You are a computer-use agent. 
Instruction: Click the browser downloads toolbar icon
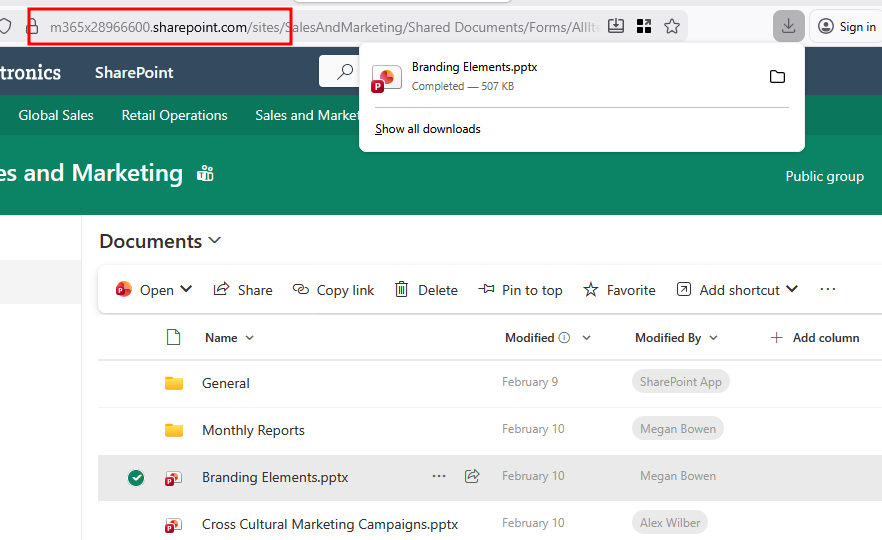tap(788, 26)
